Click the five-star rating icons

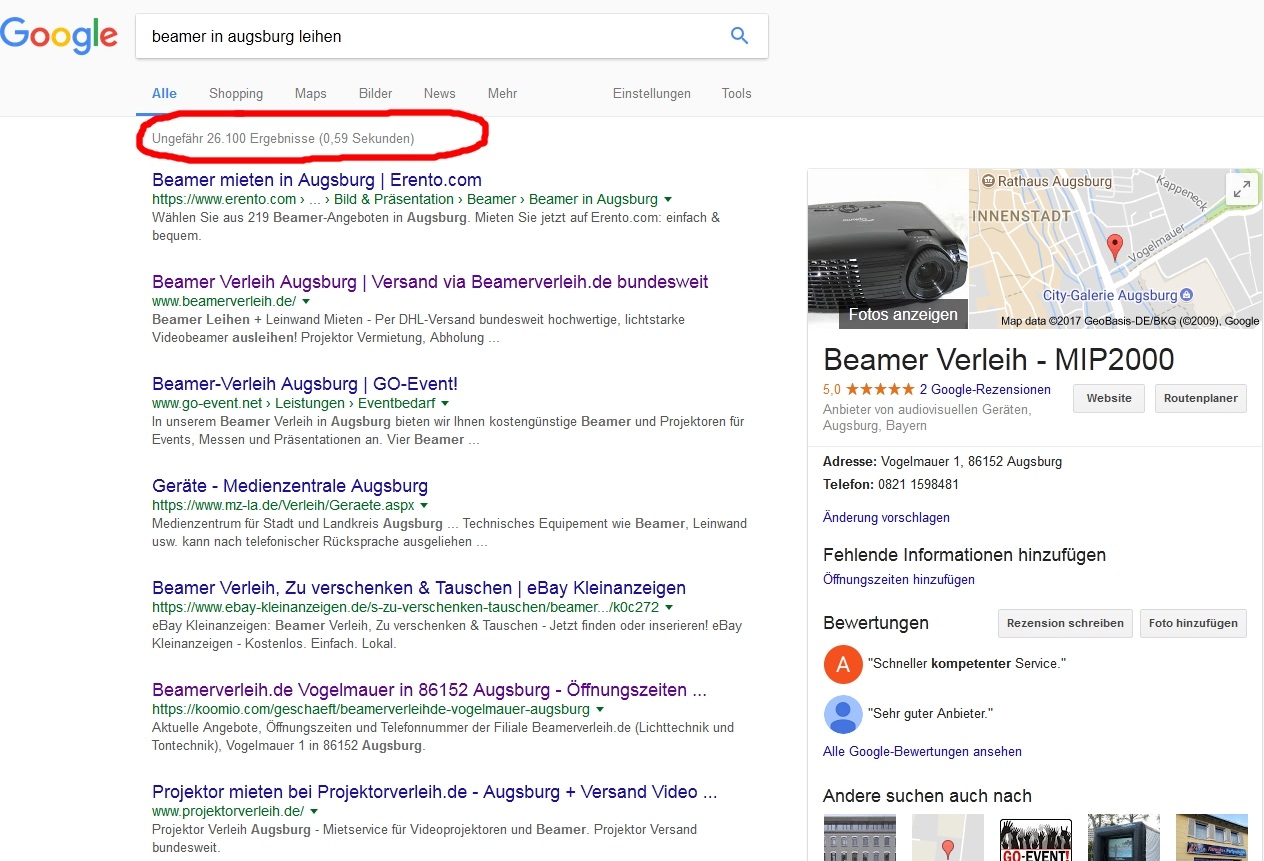tap(880, 390)
